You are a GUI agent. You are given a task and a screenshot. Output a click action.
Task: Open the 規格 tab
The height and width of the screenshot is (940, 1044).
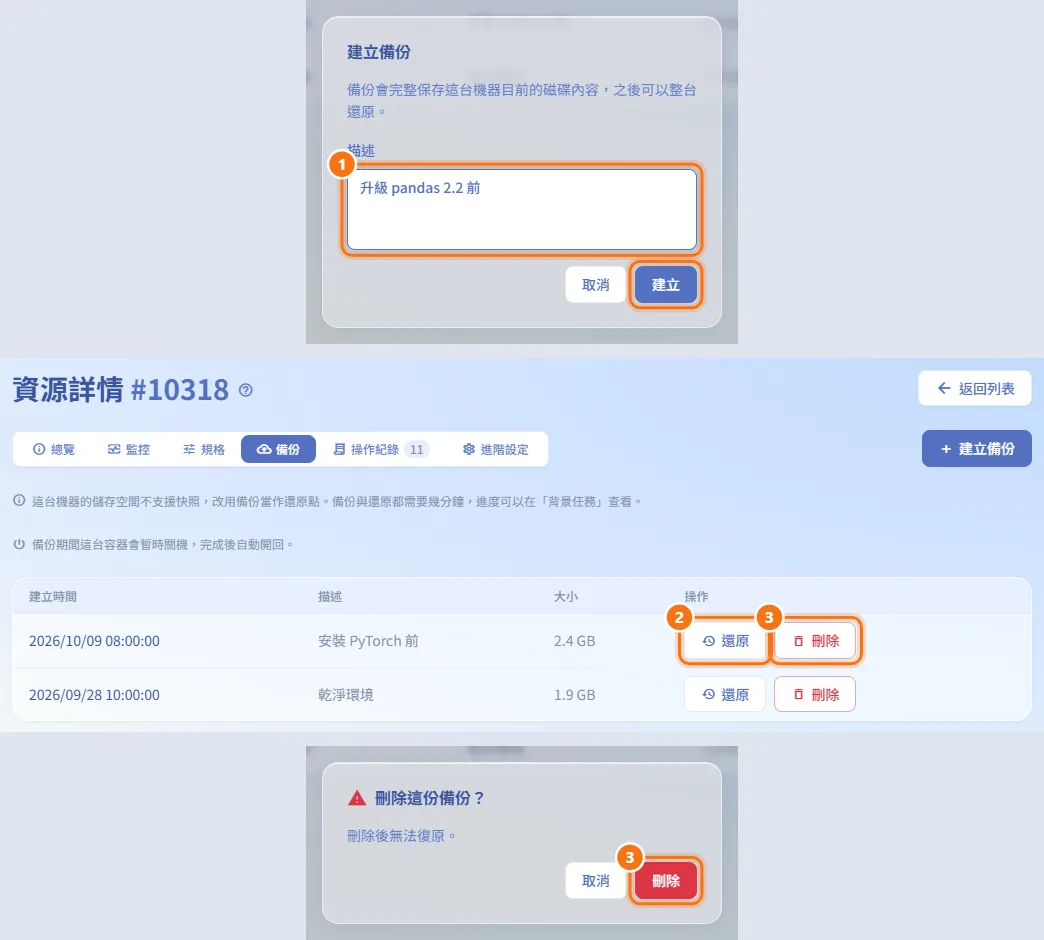(x=204, y=449)
